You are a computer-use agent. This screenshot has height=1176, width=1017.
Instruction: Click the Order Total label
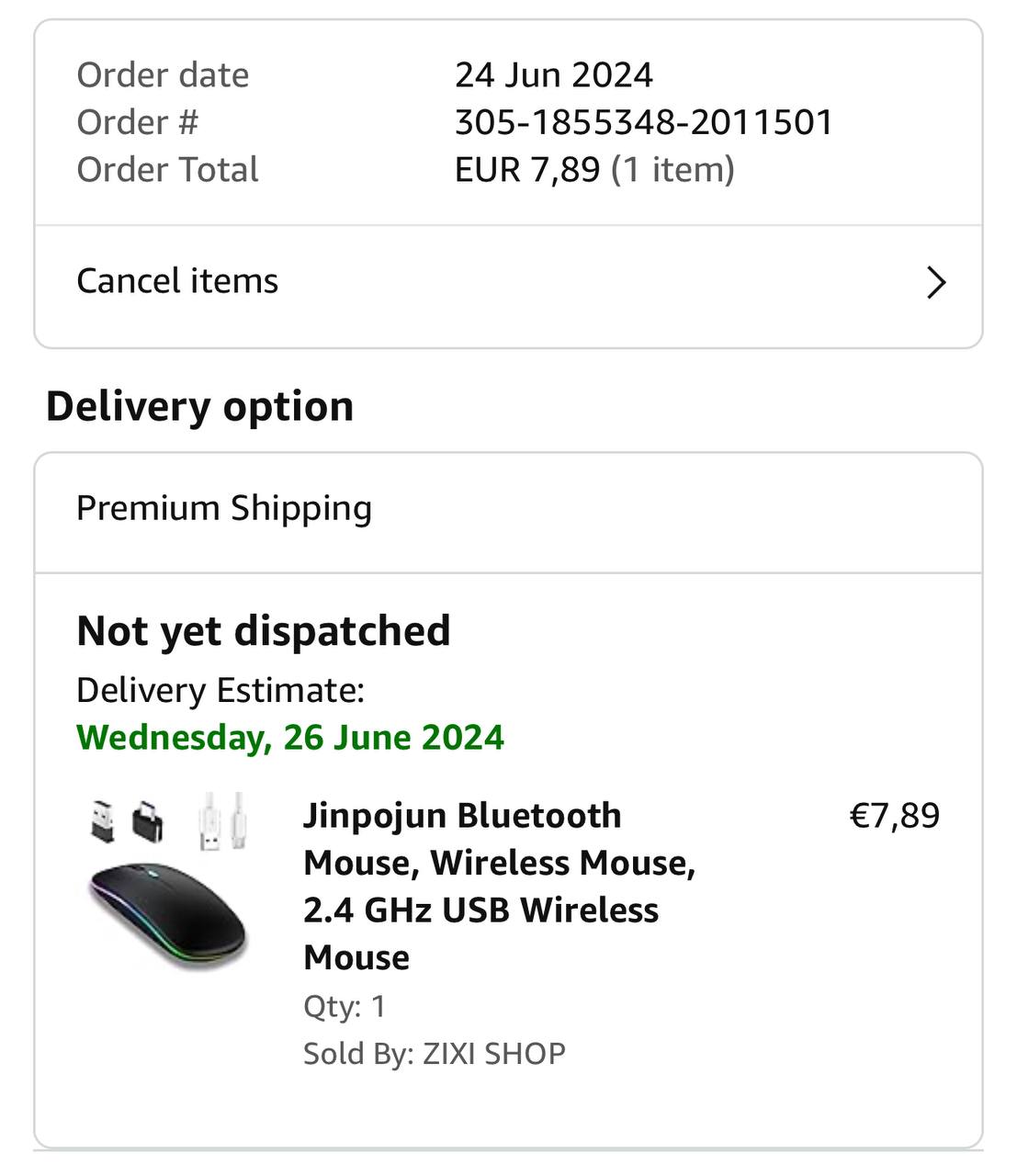pos(167,170)
